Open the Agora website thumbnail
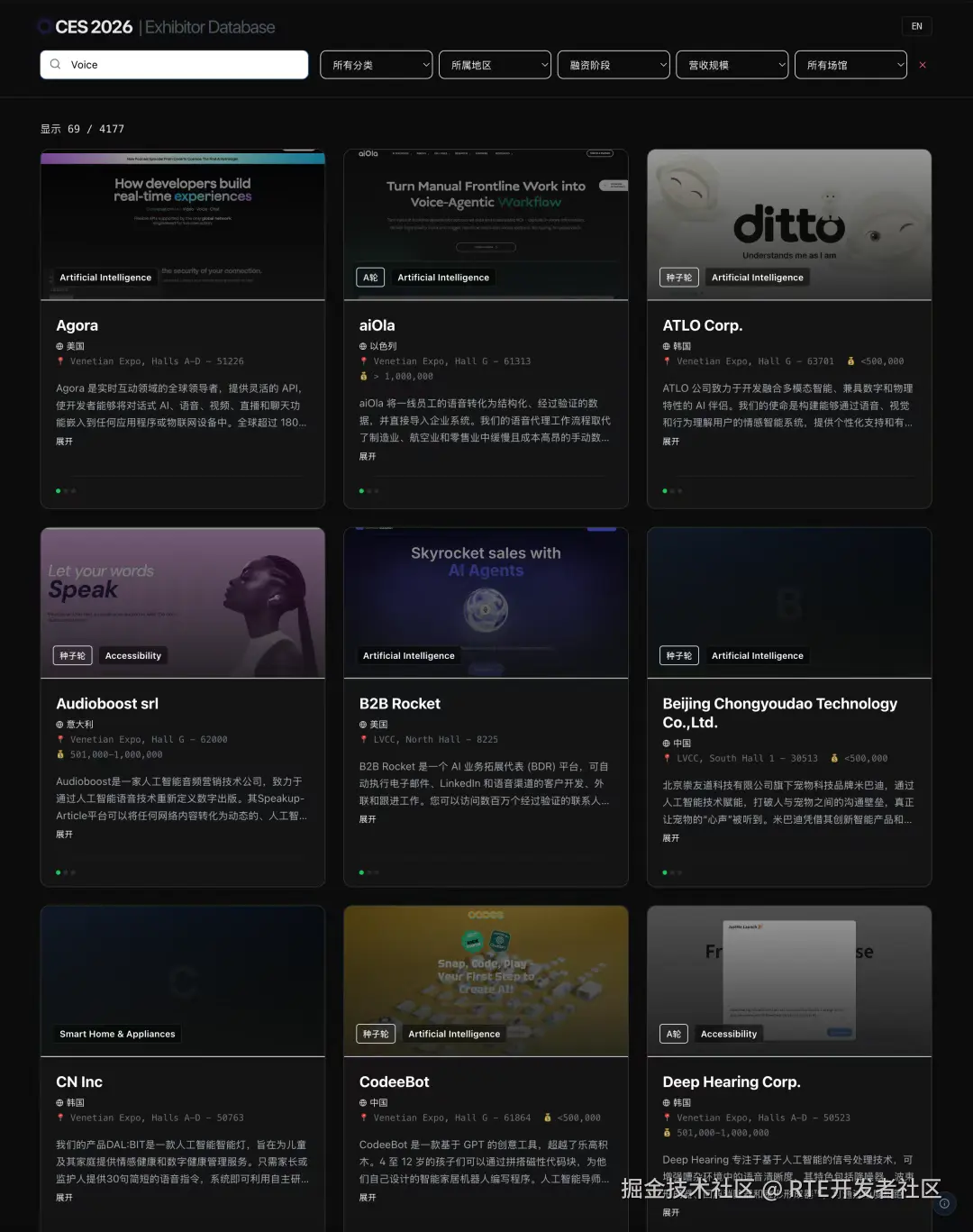 coord(183,224)
